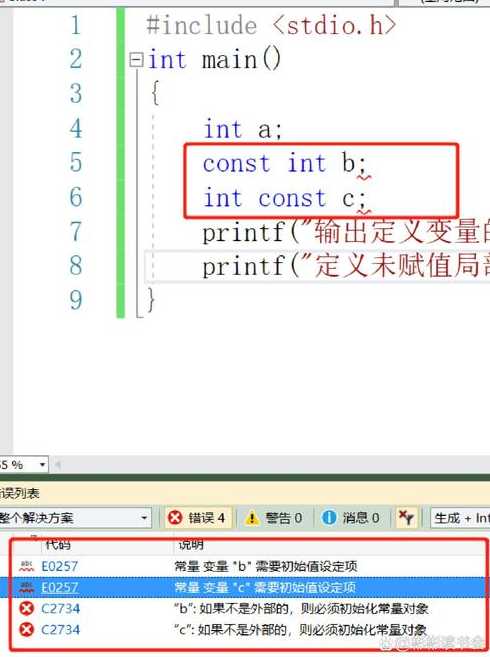
Task: Open C2734 error code link for "b"
Action: point(60,608)
